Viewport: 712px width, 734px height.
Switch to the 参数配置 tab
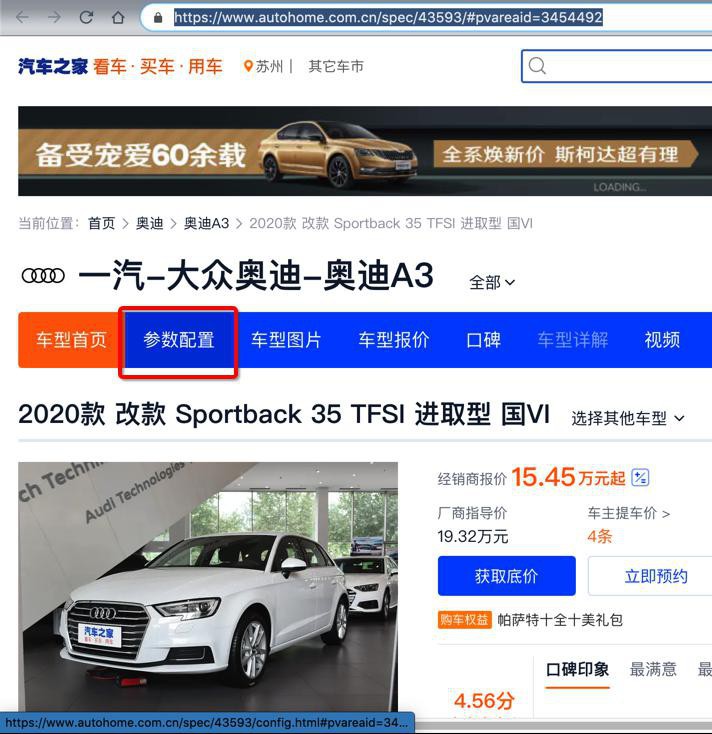[178, 340]
